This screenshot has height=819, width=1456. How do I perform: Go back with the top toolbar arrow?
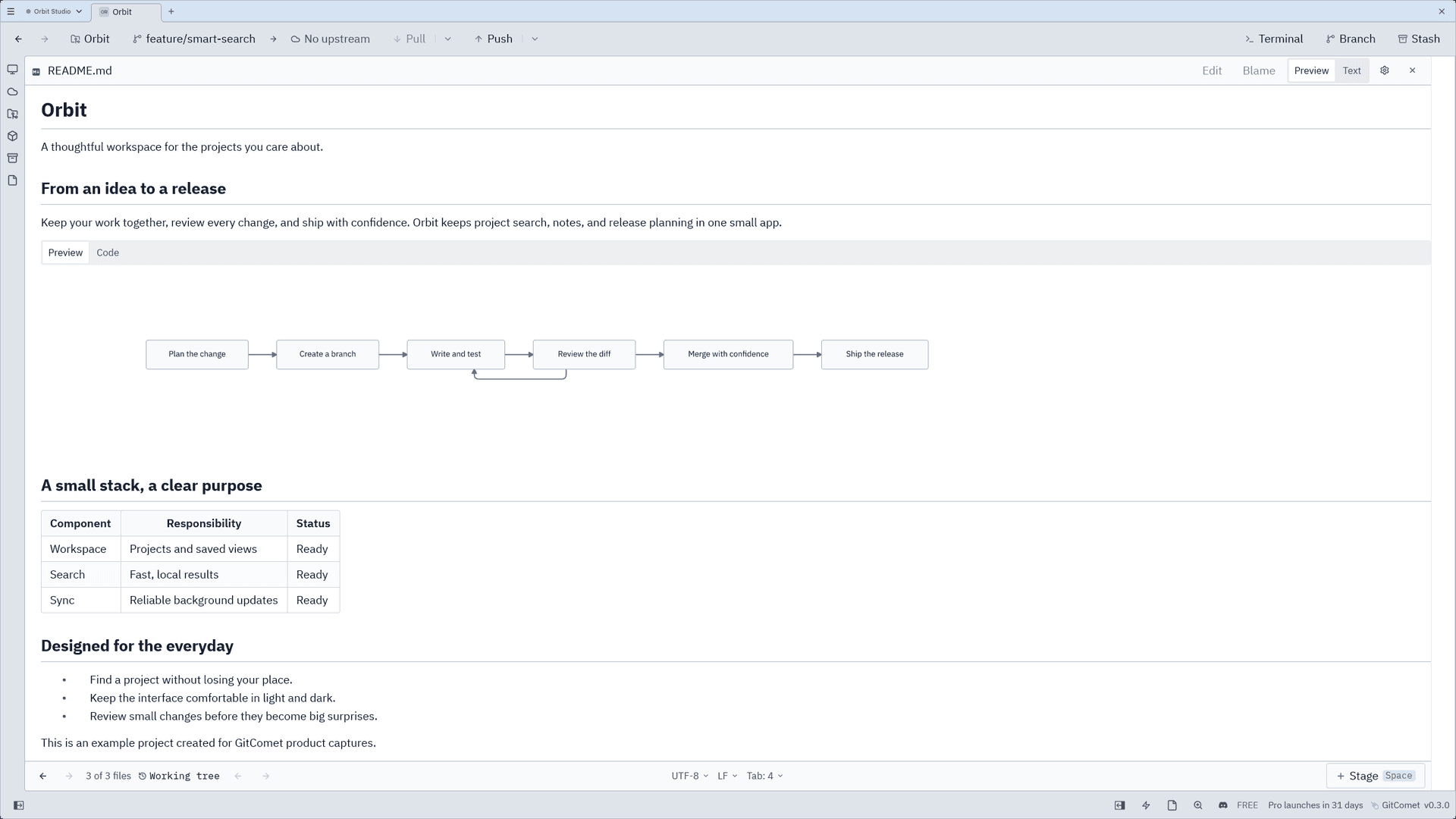pyautogui.click(x=18, y=39)
